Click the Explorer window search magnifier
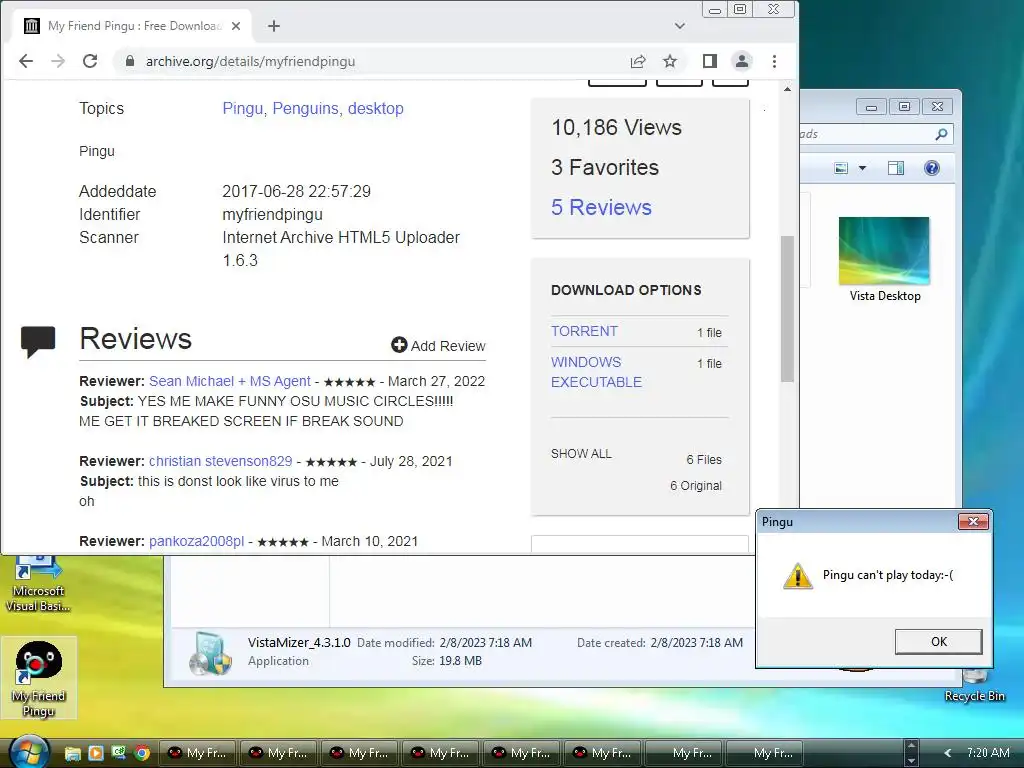 [x=941, y=134]
